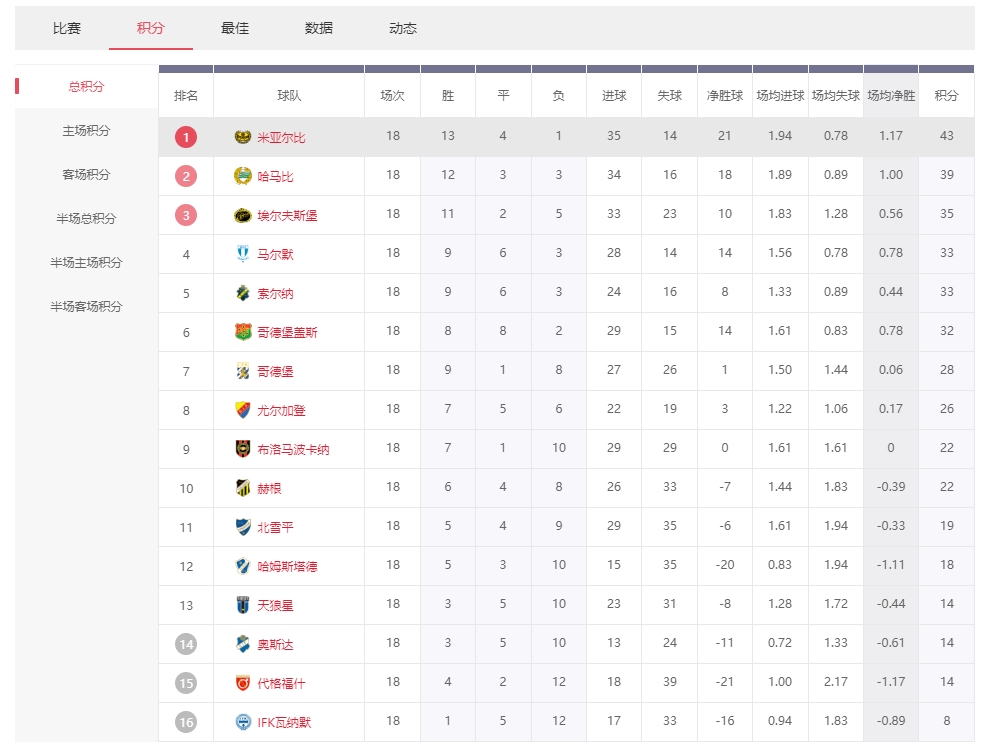This screenshot has height=750, width=985.
Task: Click the 代格福什 club logo
Action: [x=243, y=683]
